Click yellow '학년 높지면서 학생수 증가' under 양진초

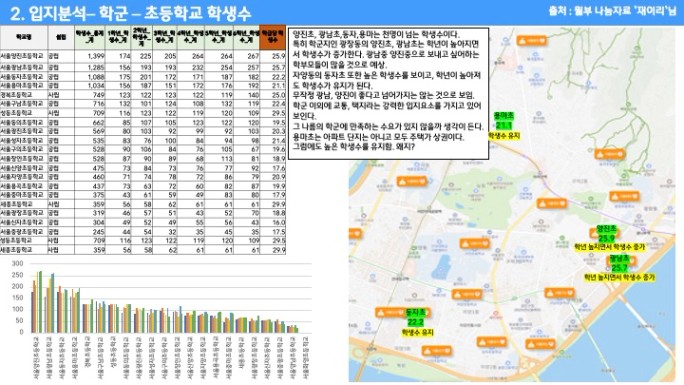pyautogui.click(x=609, y=247)
